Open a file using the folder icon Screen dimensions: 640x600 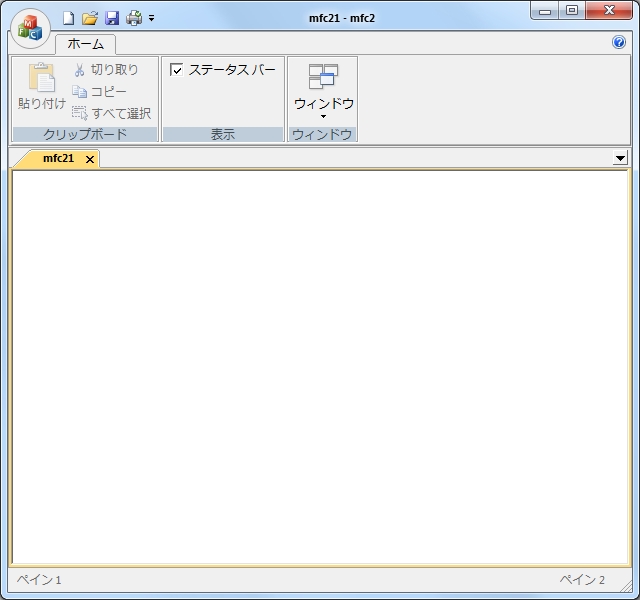click(x=90, y=18)
